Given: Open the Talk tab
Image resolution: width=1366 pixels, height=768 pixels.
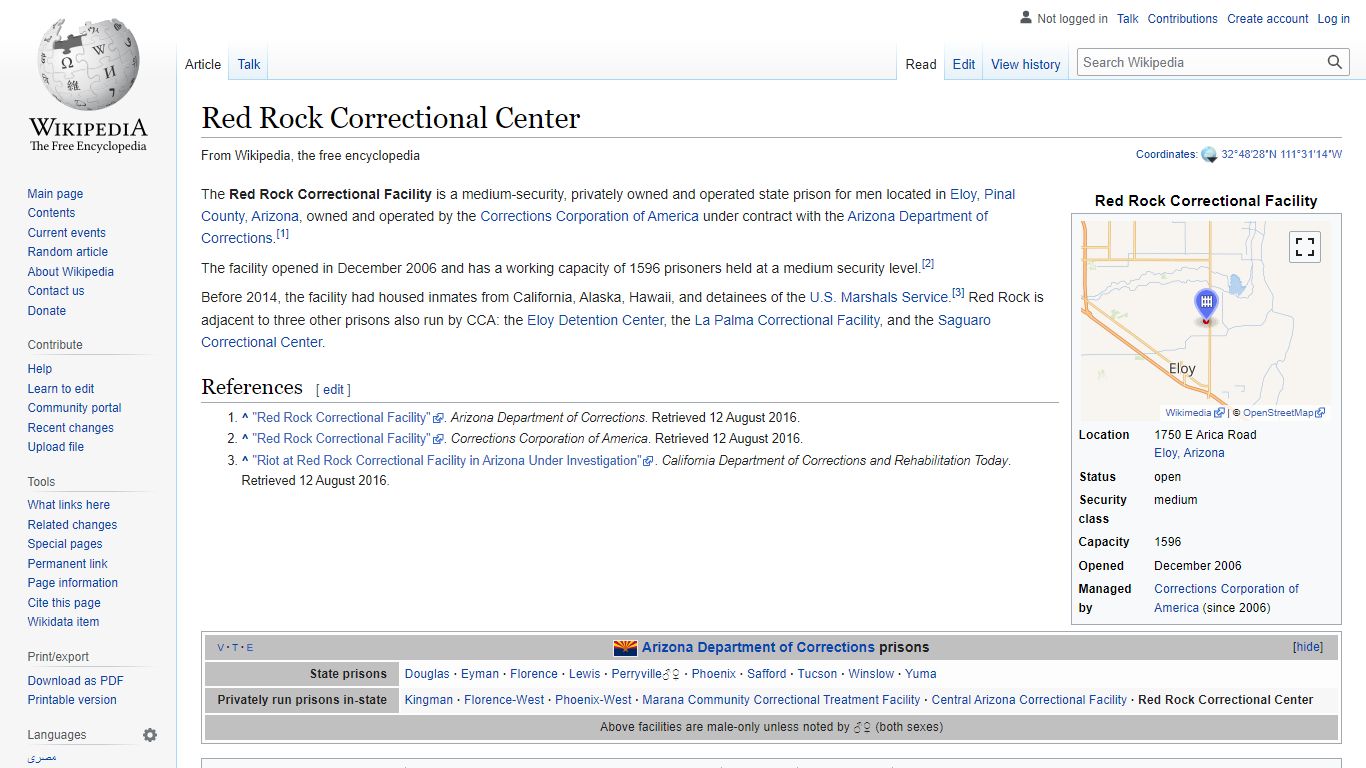Looking at the screenshot, I should [249, 64].
